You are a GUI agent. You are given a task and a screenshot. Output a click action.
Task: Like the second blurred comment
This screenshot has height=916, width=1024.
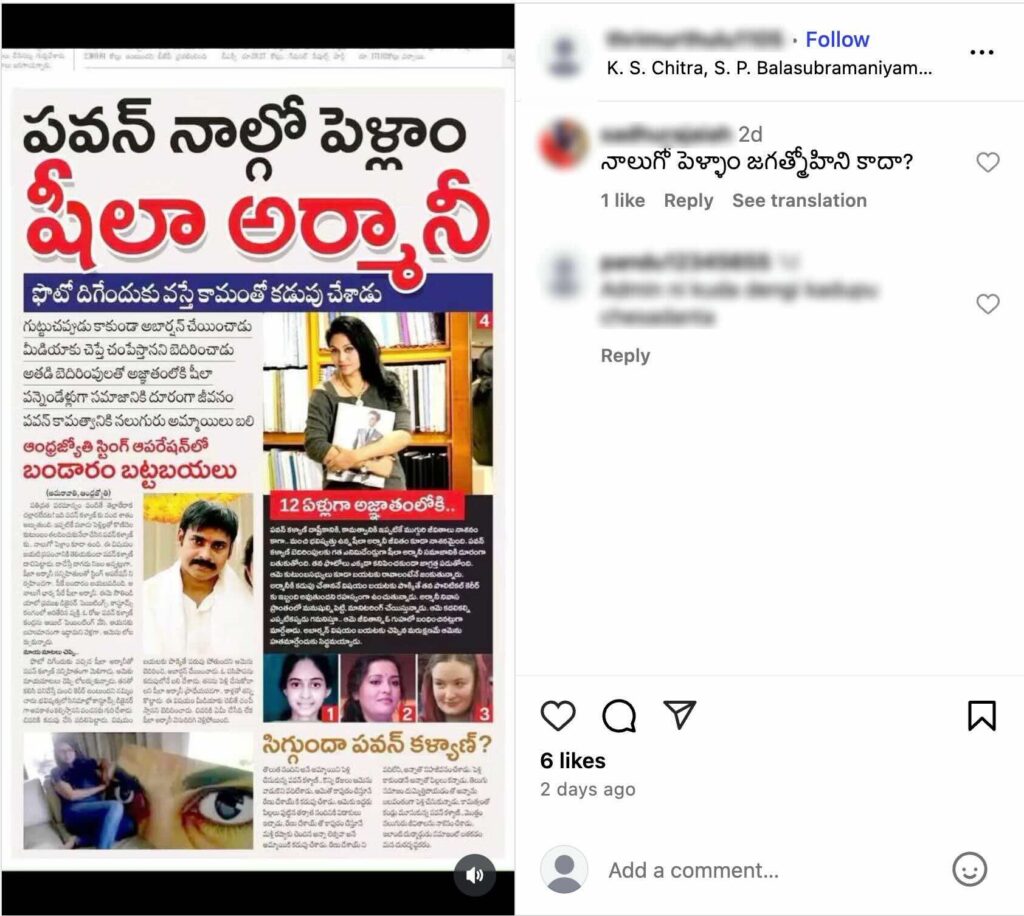(x=987, y=304)
